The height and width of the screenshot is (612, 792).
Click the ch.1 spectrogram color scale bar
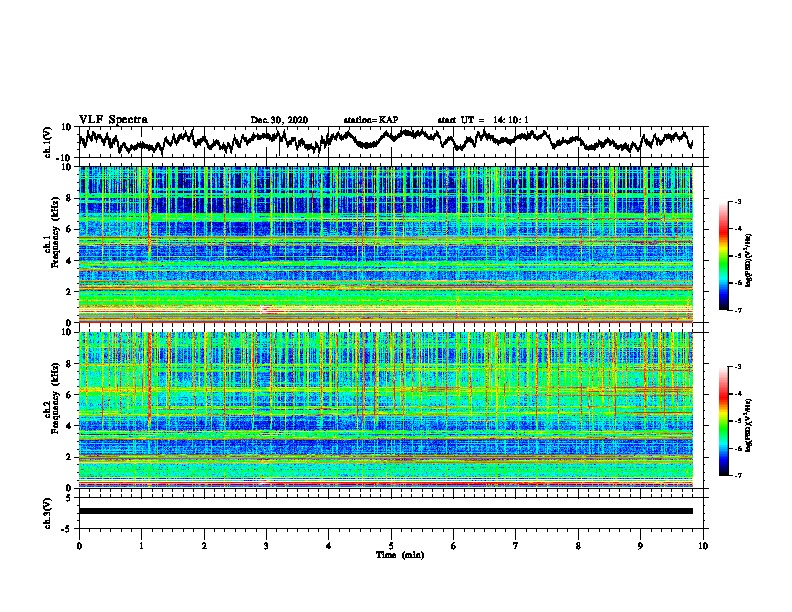click(723, 256)
